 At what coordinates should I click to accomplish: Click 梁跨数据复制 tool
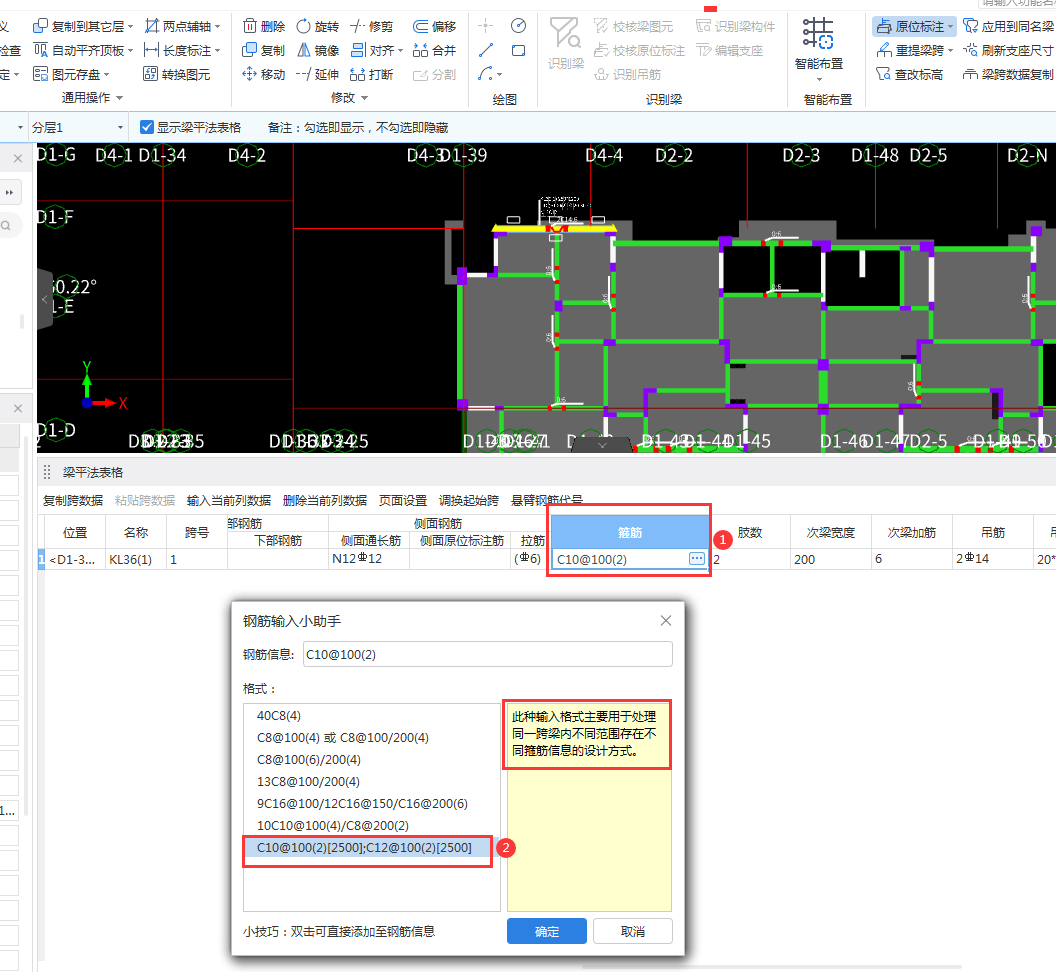pos(1009,74)
